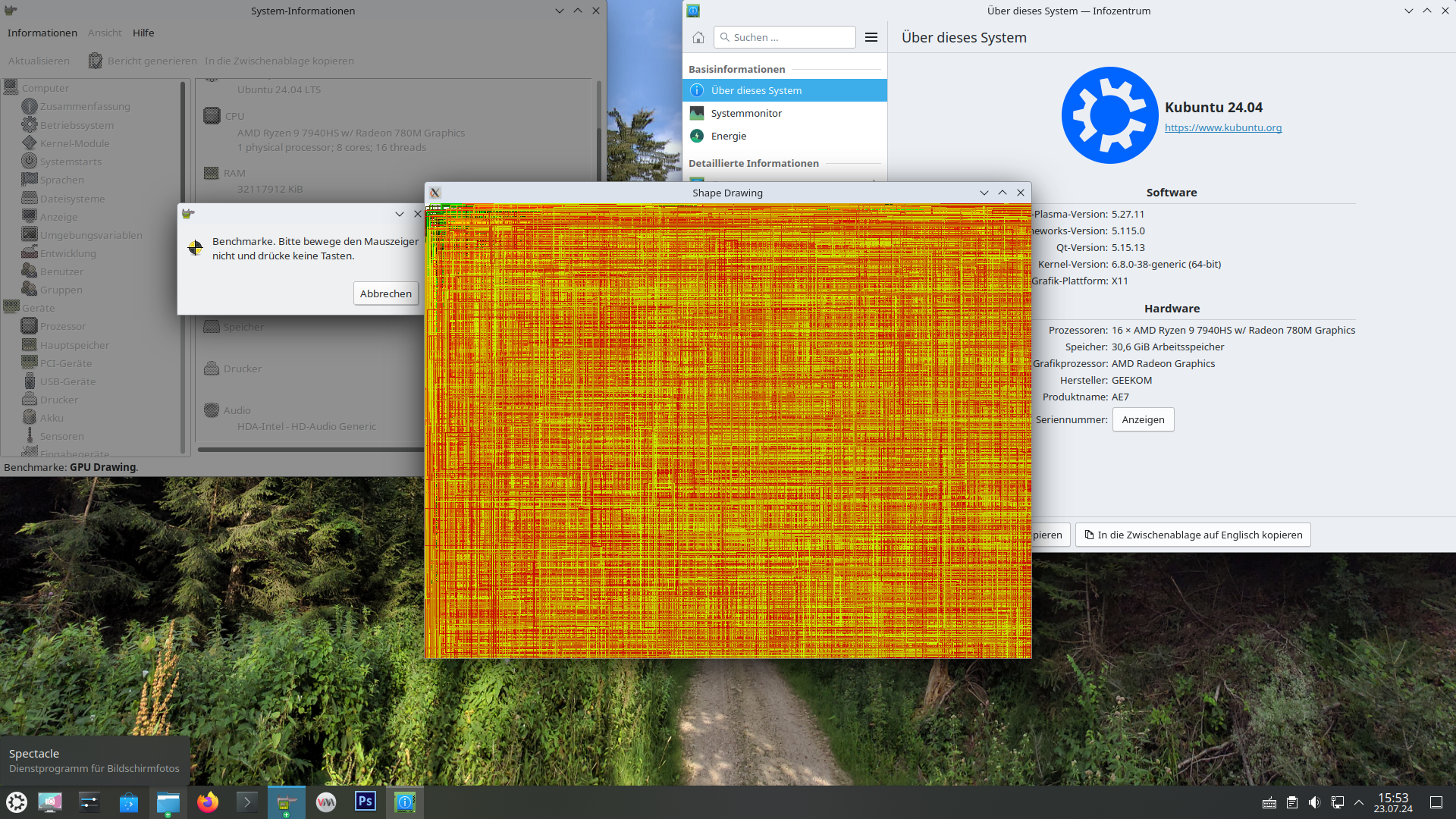
Task: Open Konsole terminal from taskbar
Action: [x=247, y=802]
